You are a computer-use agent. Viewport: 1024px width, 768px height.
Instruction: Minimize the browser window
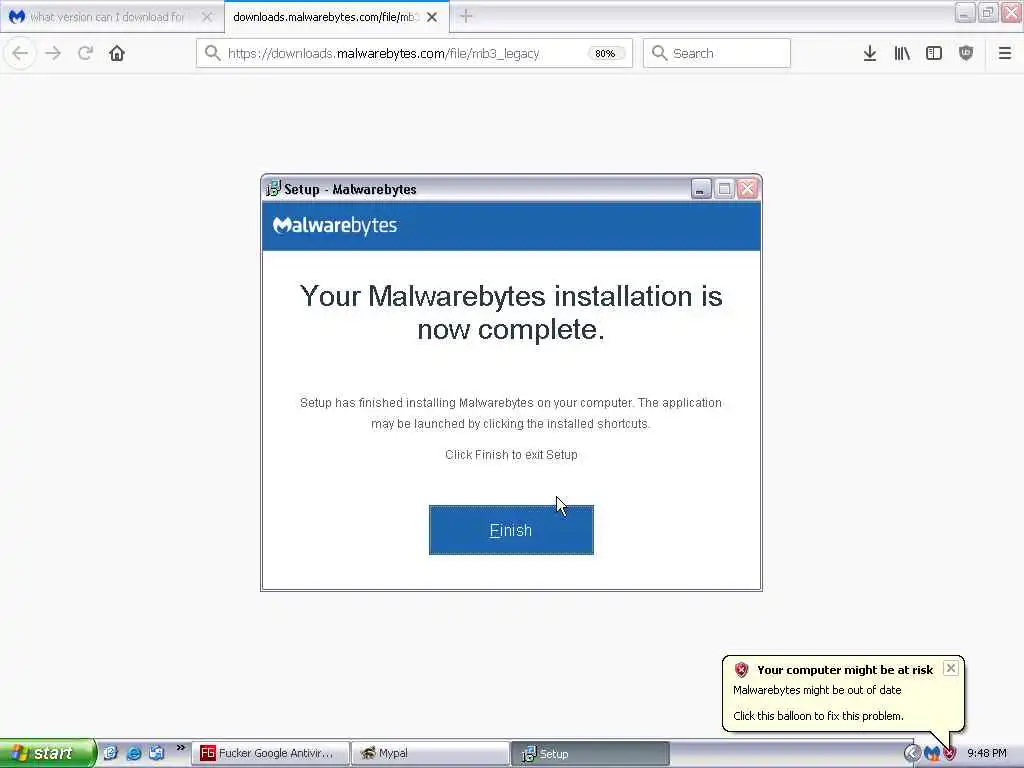(x=965, y=12)
